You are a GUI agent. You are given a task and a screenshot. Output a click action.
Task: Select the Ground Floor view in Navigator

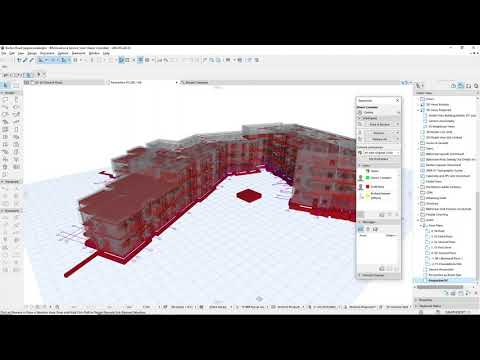click(441, 253)
